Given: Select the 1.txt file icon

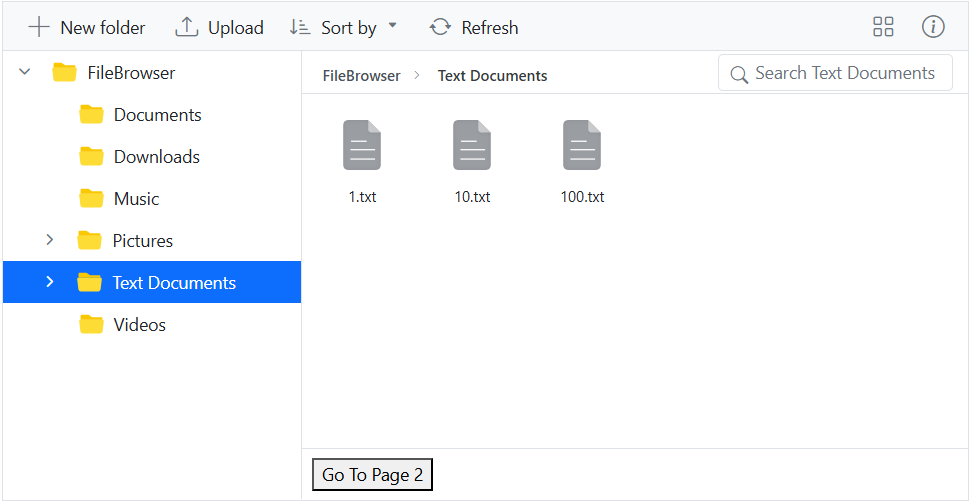Looking at the screenshot, I should (362, 145).
